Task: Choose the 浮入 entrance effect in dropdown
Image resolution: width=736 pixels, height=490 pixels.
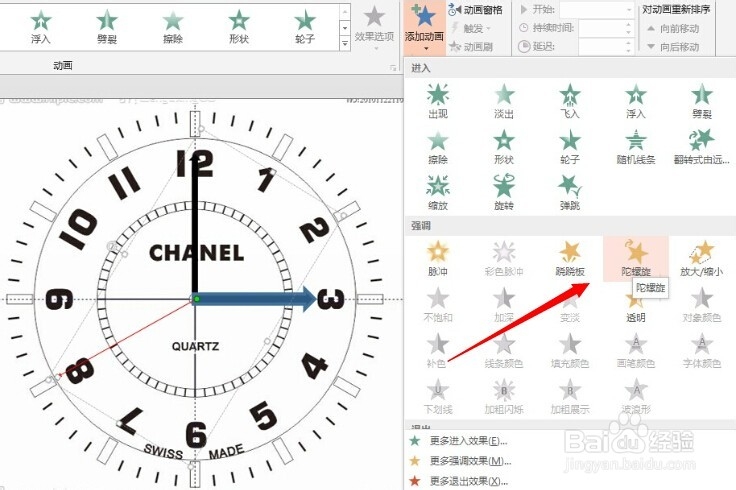Action: pos(636,101)
